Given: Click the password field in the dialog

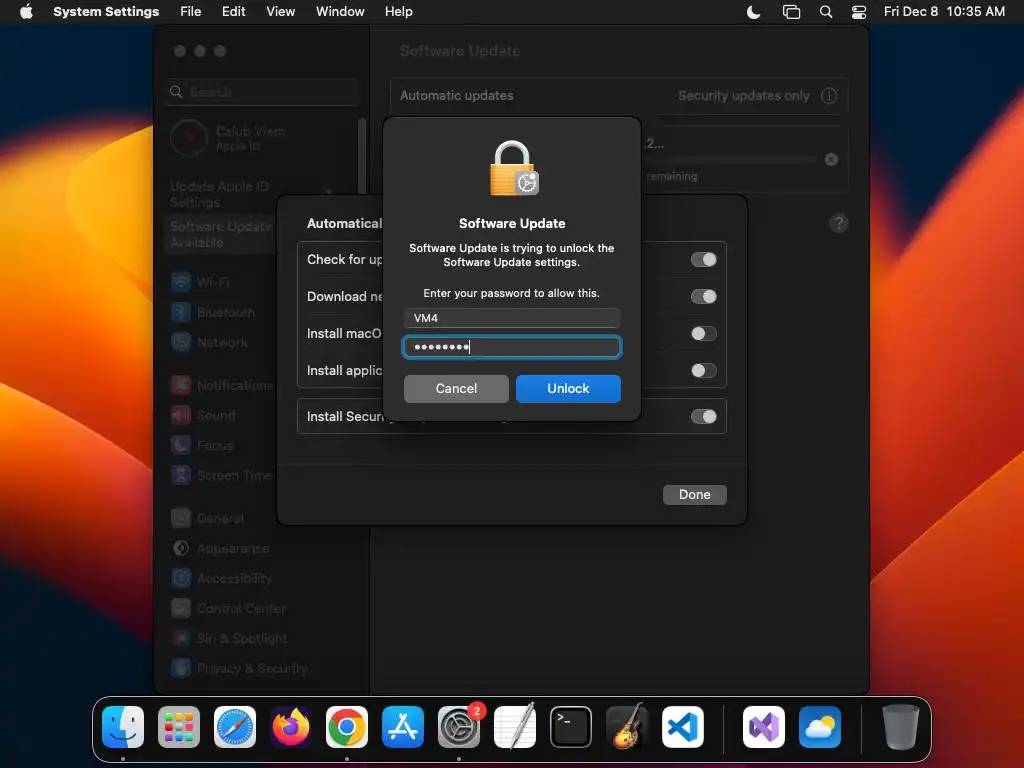Looking at the screenshot, I should (512, 347).
